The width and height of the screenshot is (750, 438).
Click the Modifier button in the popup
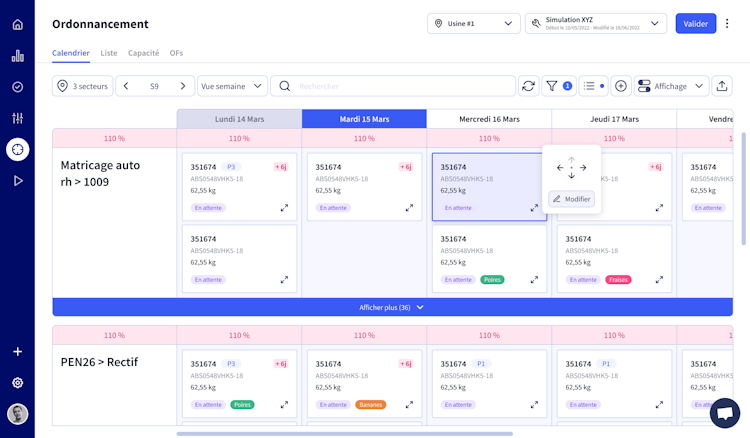coord(572,199)
